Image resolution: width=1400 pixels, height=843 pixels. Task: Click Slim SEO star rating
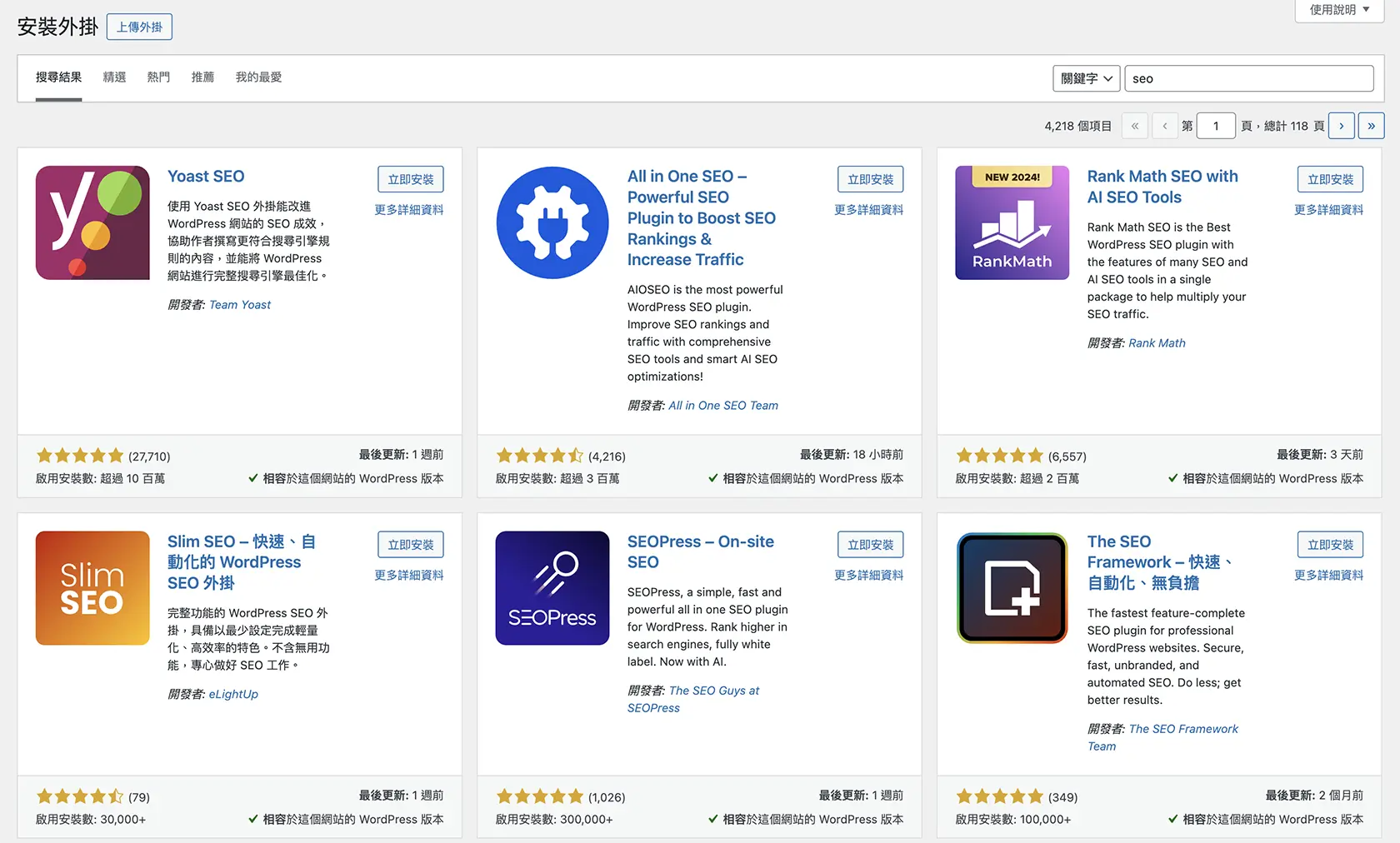pos(80,796)
